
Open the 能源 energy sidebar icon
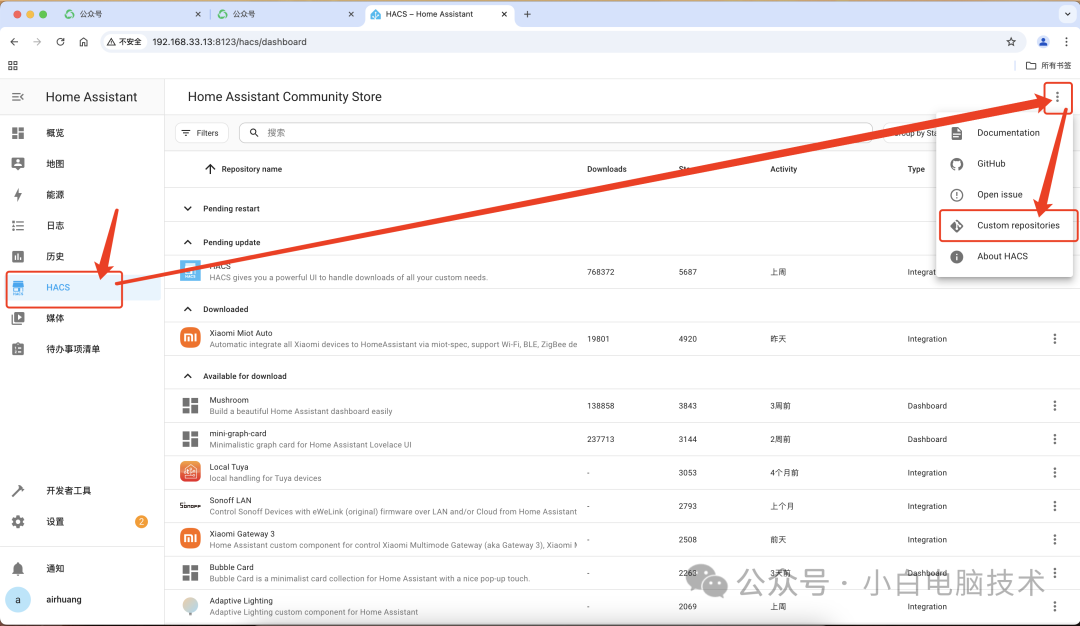[x=18, y=195]
